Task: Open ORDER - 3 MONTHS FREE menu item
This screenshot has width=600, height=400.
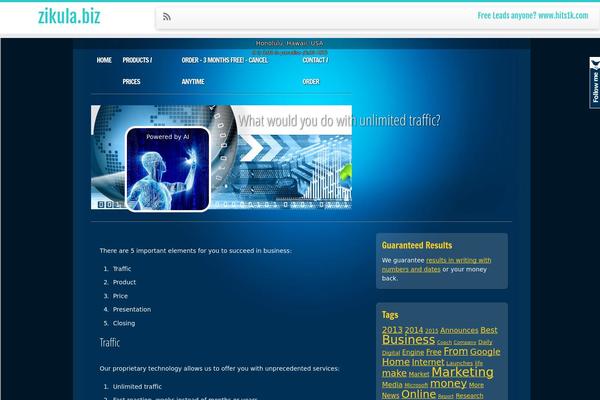Action: 225,71
